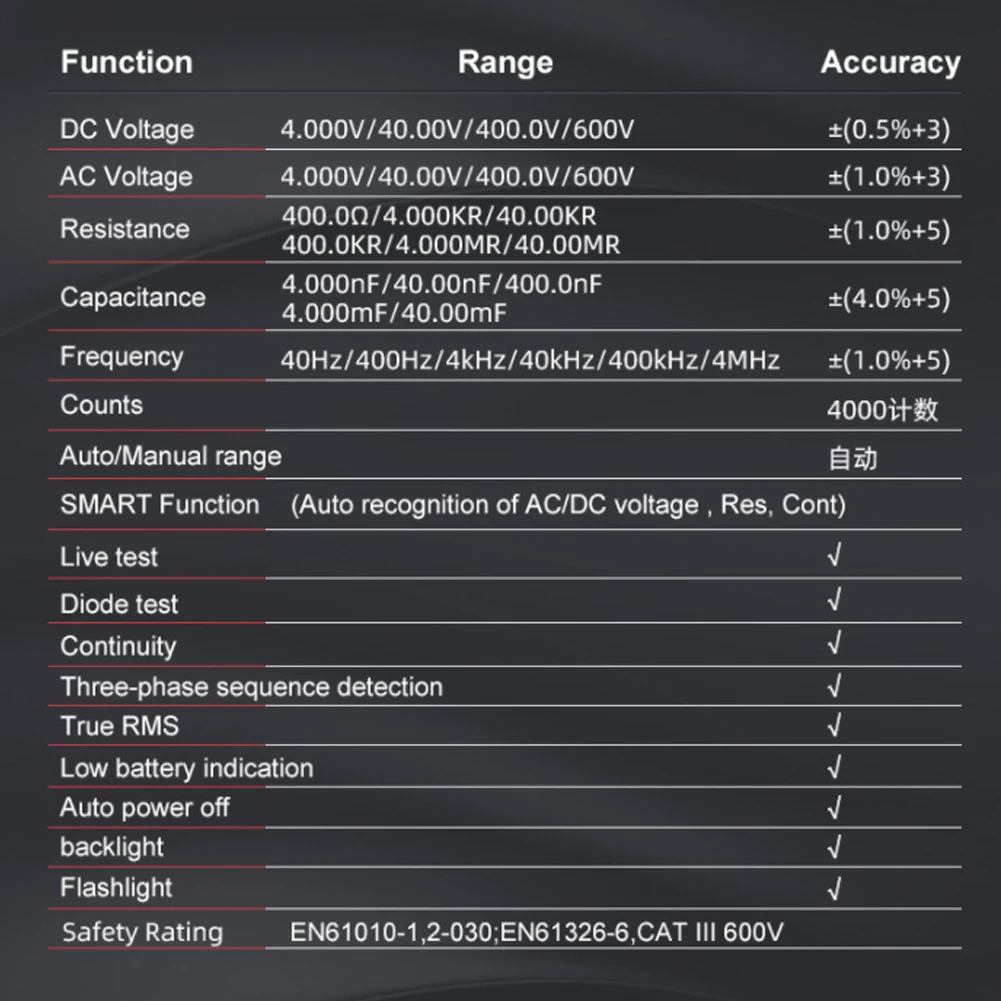
Task: Click the Frequency range values text
Action: pyautogui.click(x=530, y=360)
